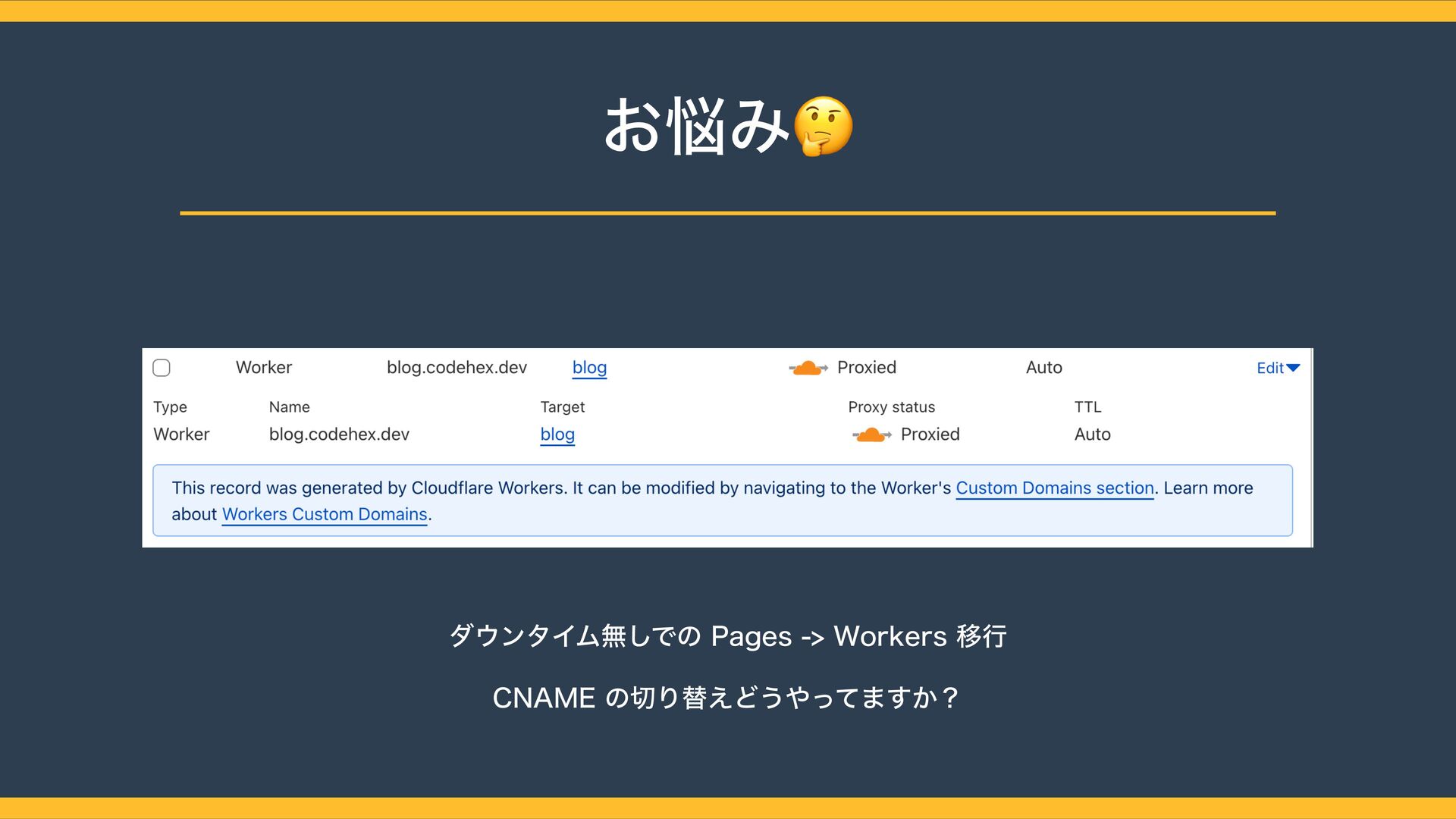The height and width of the screenshot is (819, 1456).
Task: Click the orange cloud under Proxy status
Action: 872,435
